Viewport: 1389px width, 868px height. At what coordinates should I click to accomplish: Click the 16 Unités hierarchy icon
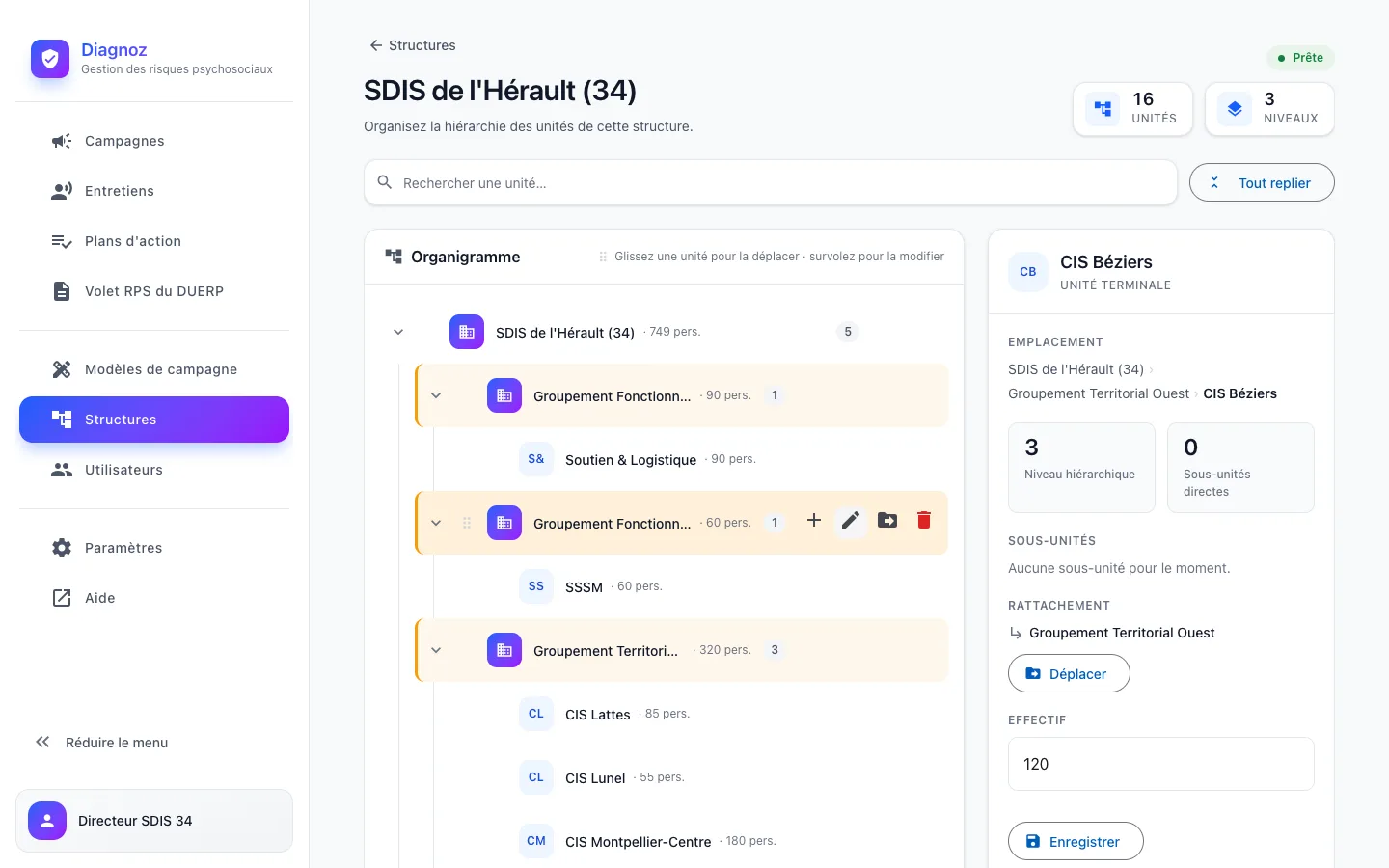coord(1103,109)
